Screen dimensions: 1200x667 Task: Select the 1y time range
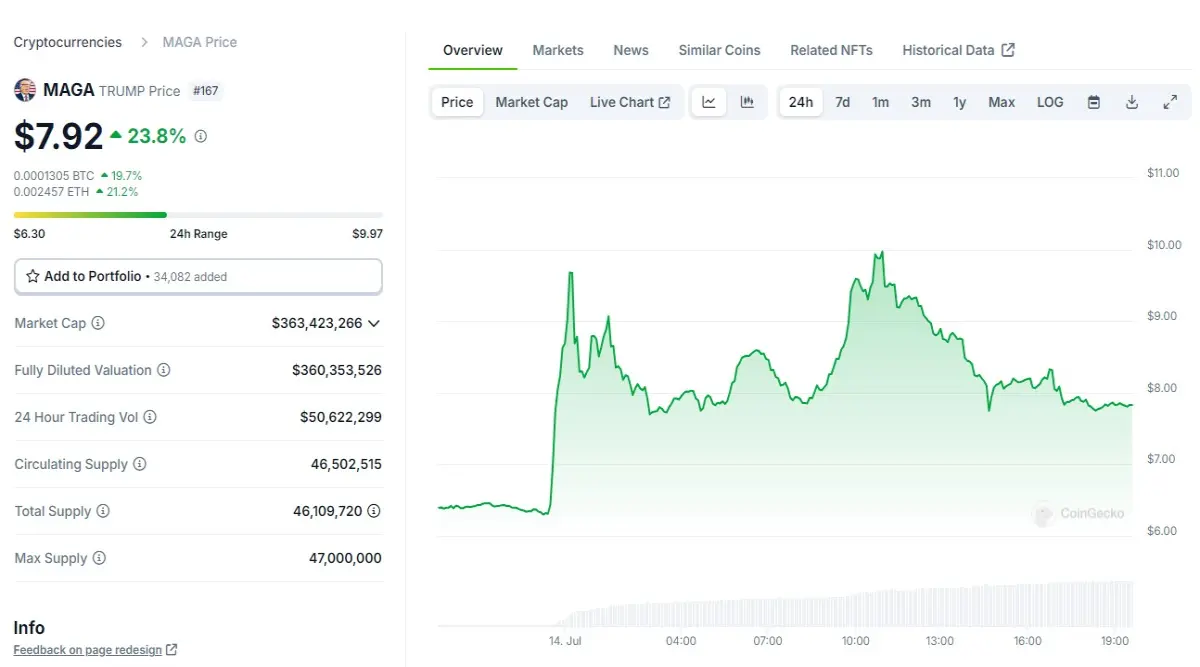click(x=960, y=102)
